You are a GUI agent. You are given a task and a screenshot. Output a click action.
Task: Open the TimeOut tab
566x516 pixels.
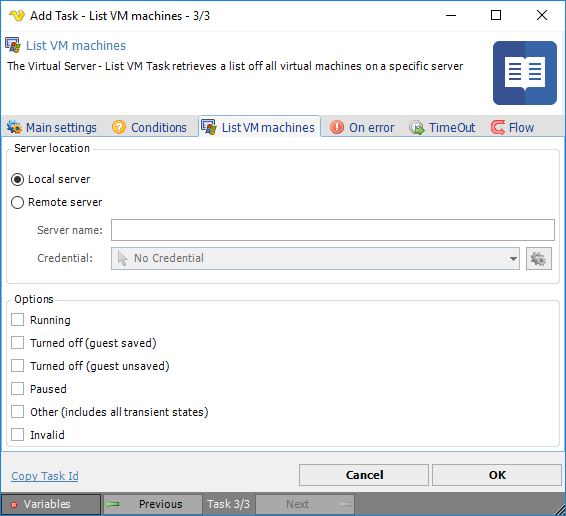(442, 127)
